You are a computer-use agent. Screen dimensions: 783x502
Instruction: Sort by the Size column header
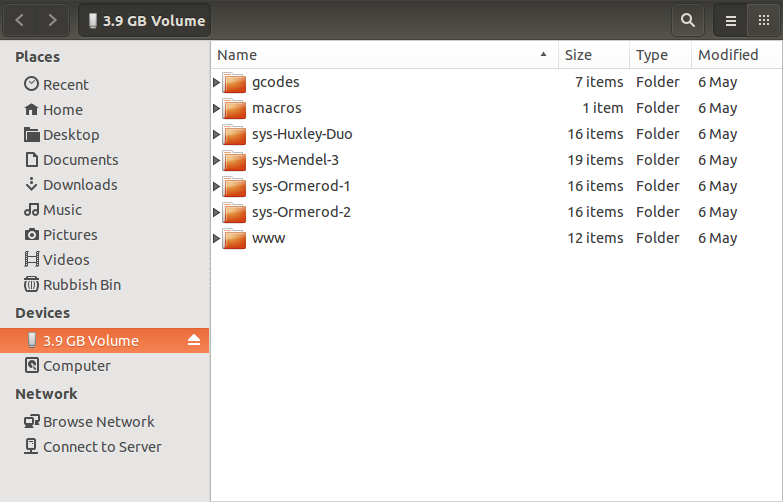coord(594,54)
